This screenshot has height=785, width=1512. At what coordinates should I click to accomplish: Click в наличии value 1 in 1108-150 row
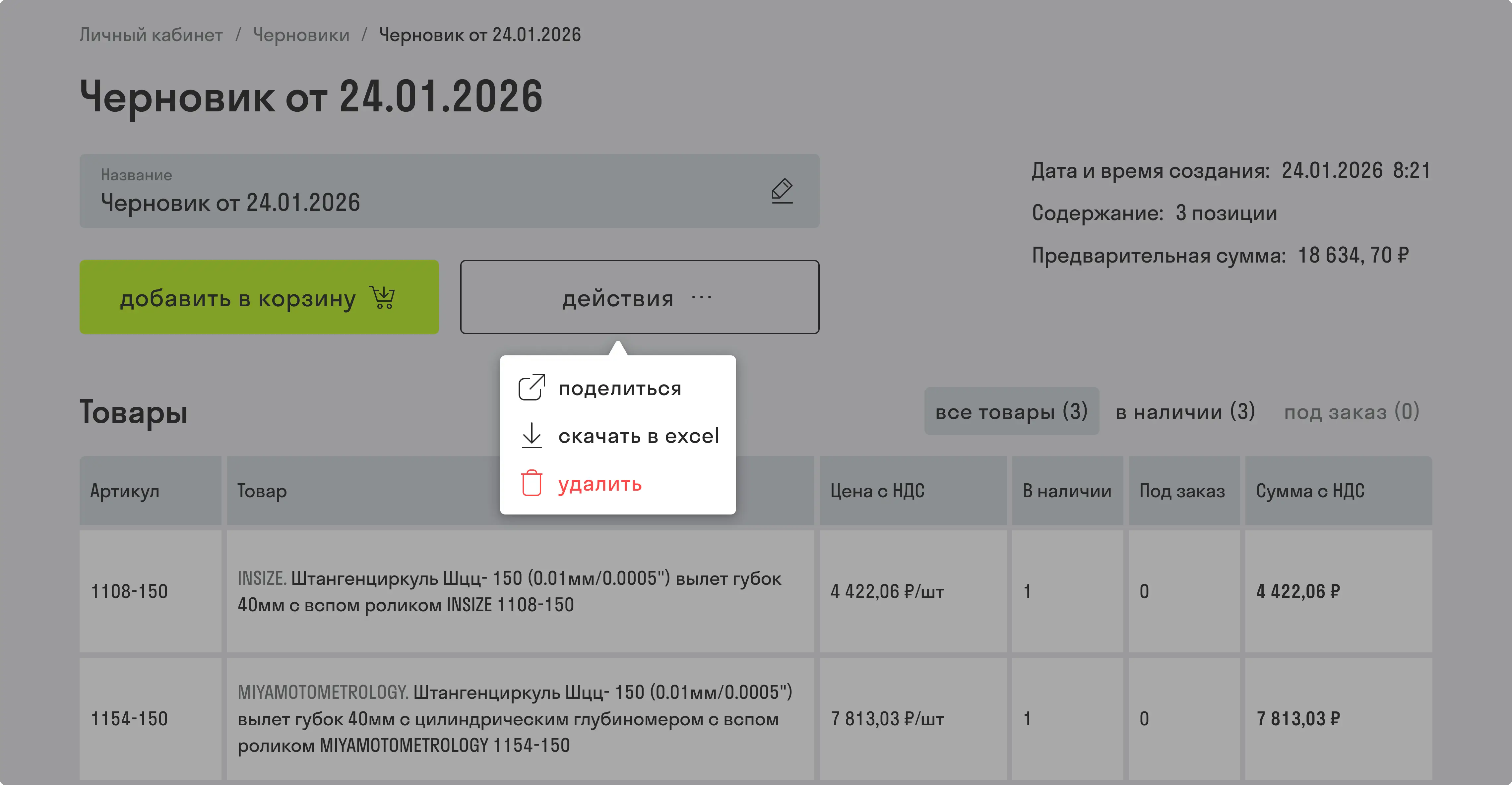pyautogui.click(x=1027, y=591)
